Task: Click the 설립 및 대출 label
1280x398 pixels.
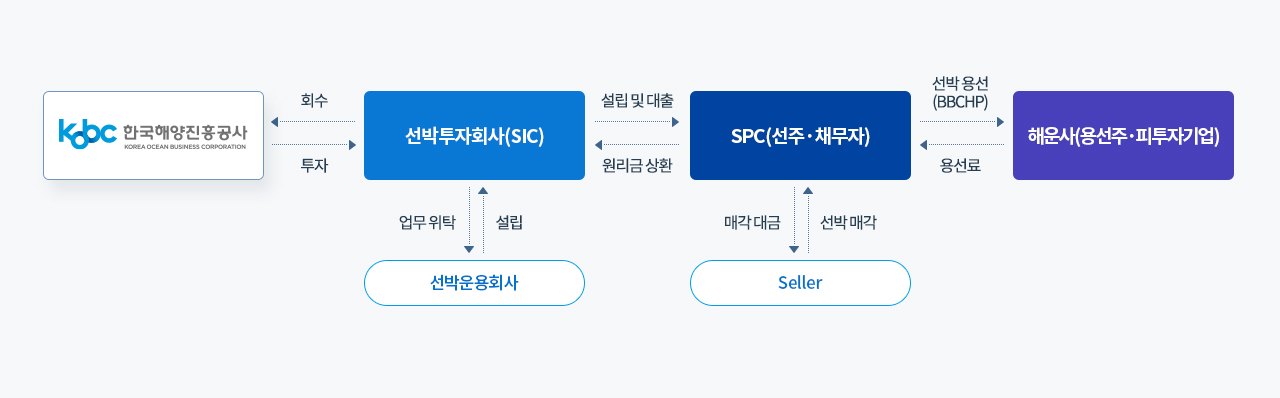Action: point(637,100)
